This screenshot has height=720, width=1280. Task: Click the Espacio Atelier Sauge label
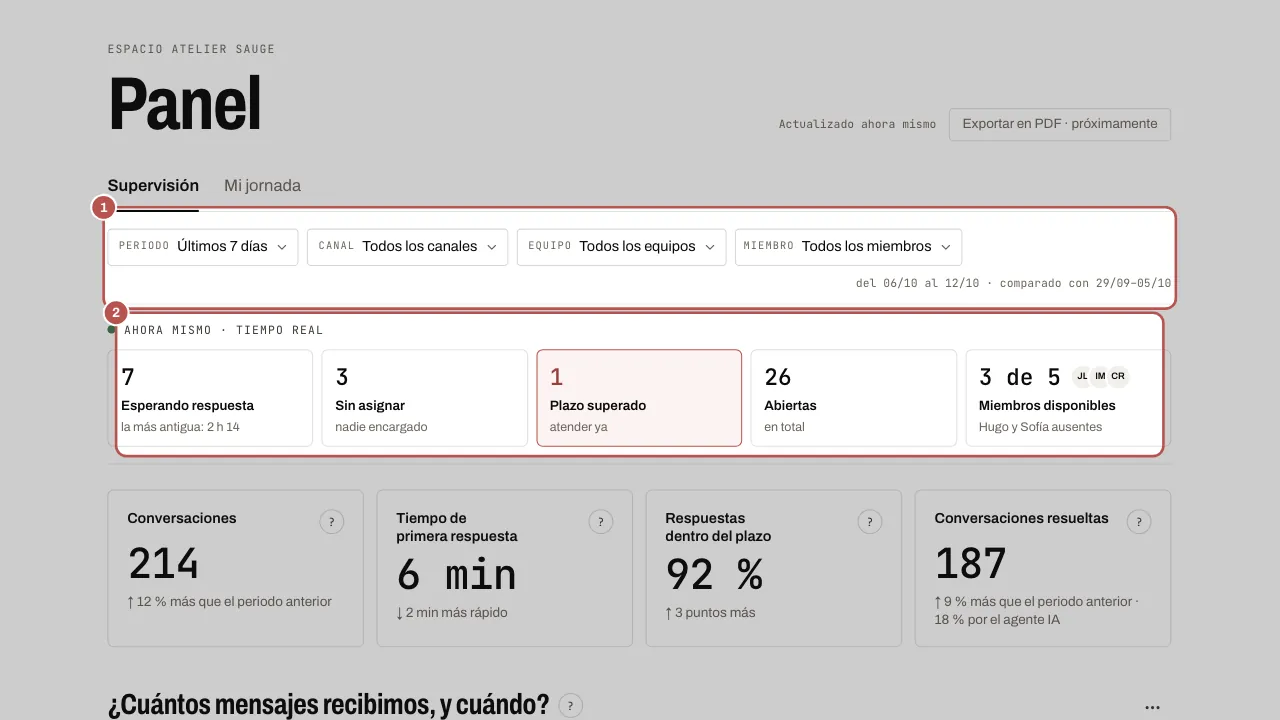pos(191,49)
